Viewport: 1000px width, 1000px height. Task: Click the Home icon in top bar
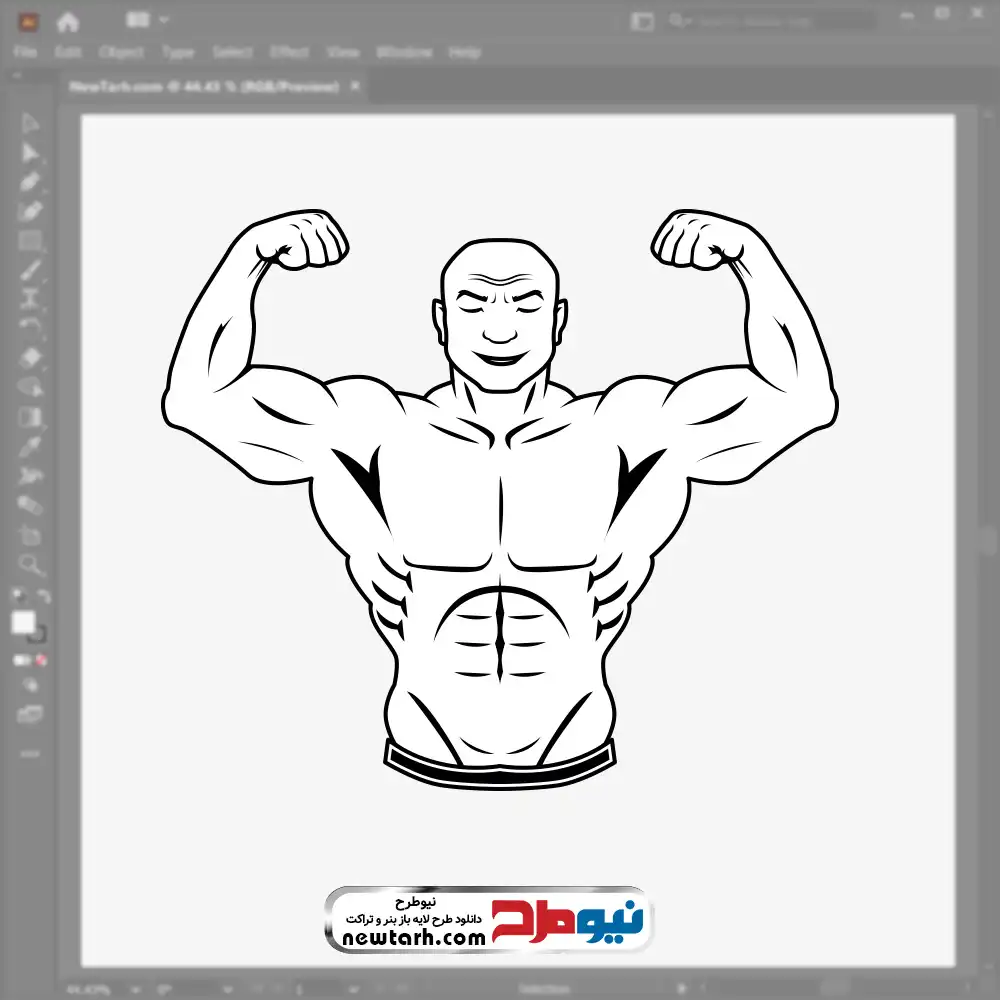[67, 21]
